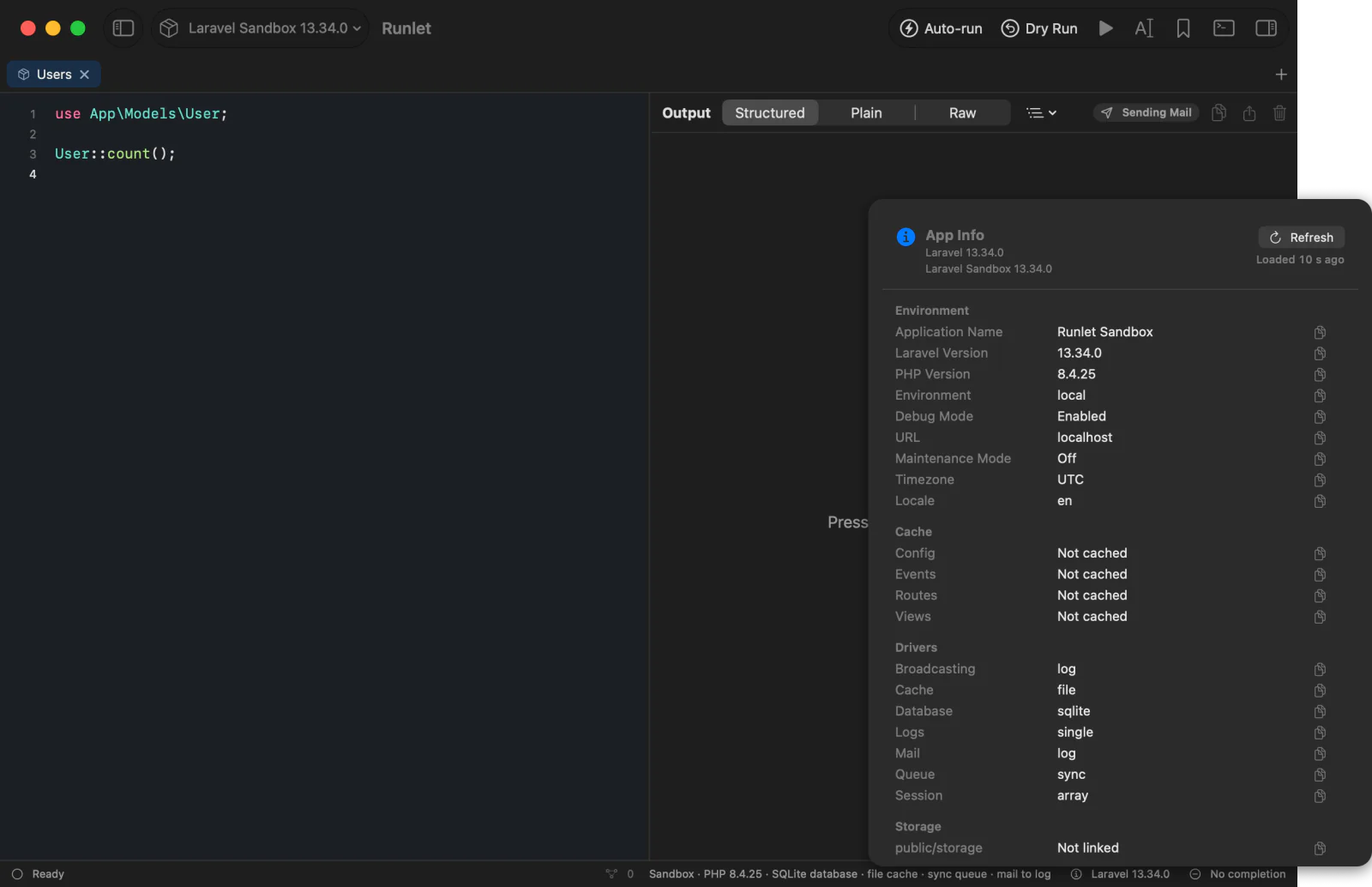
Task: Open the terminal console icon
Action: [x=1224, y=28]
